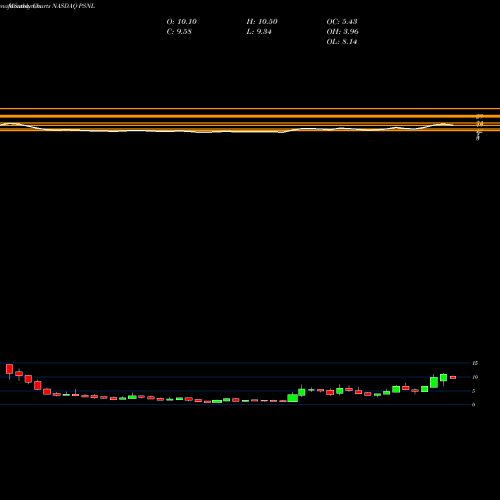The height and width of the screenshot is (500, 500).
Task: Click the 10 price axis label
Action: click(475, 377)
